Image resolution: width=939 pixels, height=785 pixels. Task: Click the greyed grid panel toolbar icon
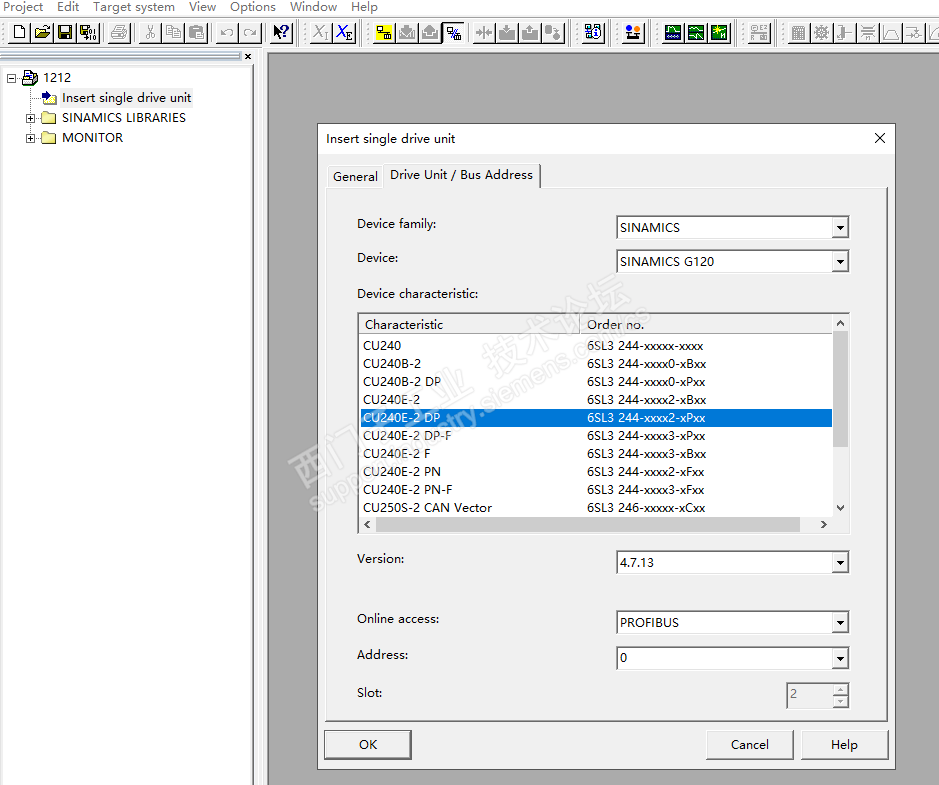[798, 32]
